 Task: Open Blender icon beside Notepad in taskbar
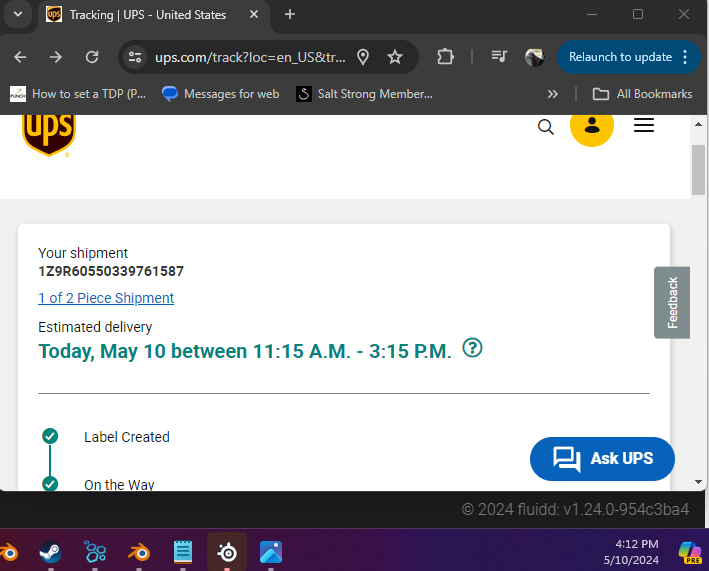[139, 552]
